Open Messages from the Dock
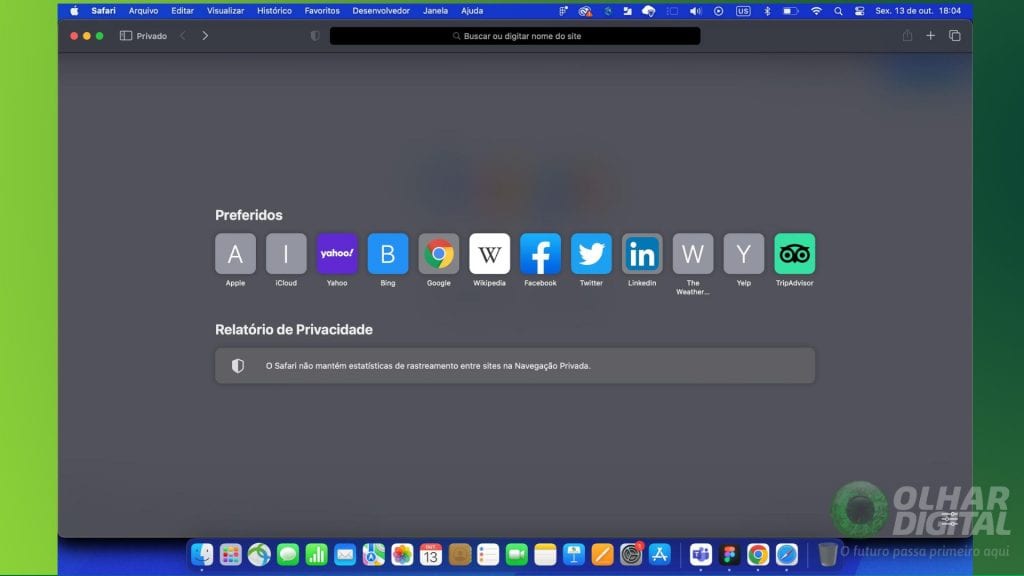The image size is (1024, 576). coord(288,554)
